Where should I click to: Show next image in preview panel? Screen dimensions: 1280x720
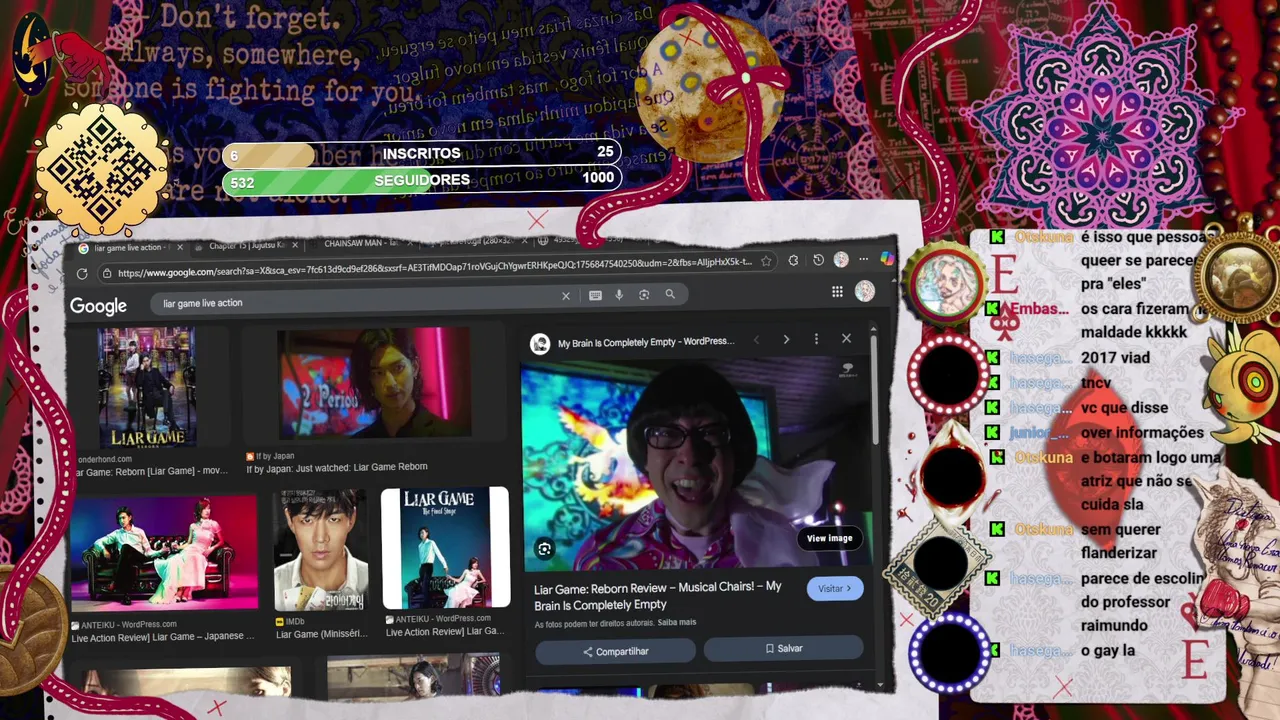(x=786, y=340)
